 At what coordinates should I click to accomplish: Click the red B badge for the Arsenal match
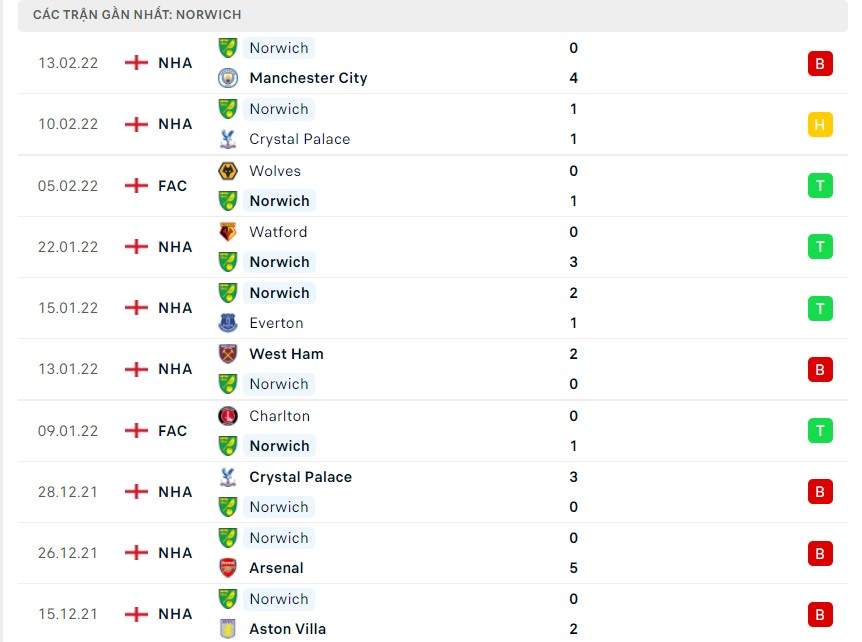[x=820, y=553]
